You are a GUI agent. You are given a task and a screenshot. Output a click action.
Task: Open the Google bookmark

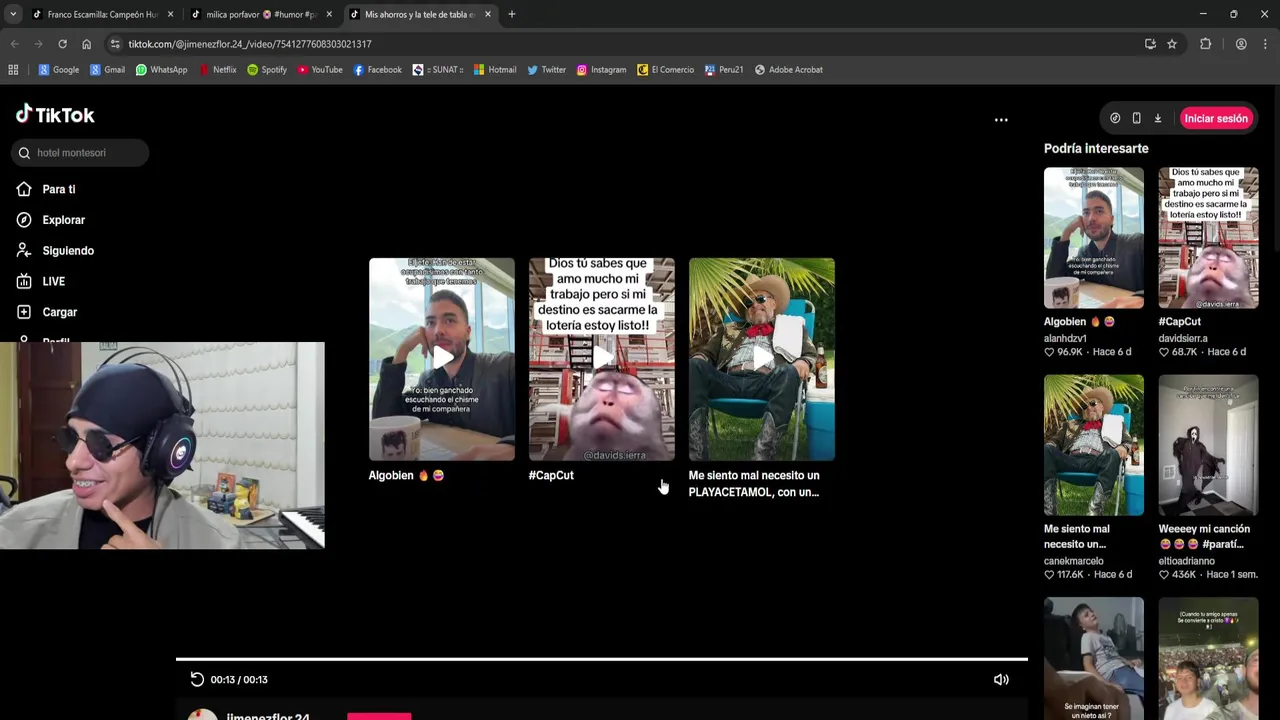(59, 70)
